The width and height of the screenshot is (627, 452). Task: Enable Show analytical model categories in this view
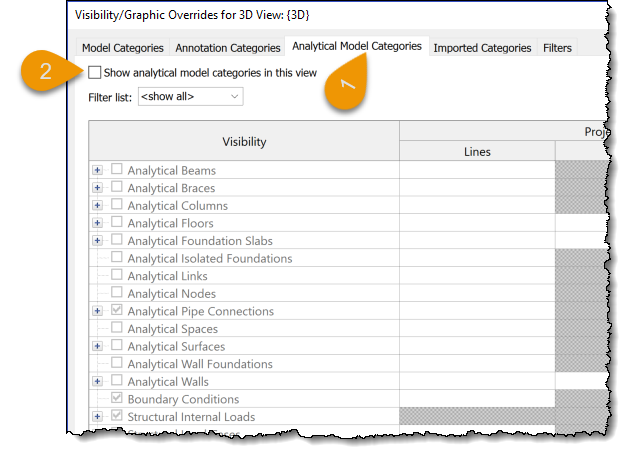pos(94,72)
